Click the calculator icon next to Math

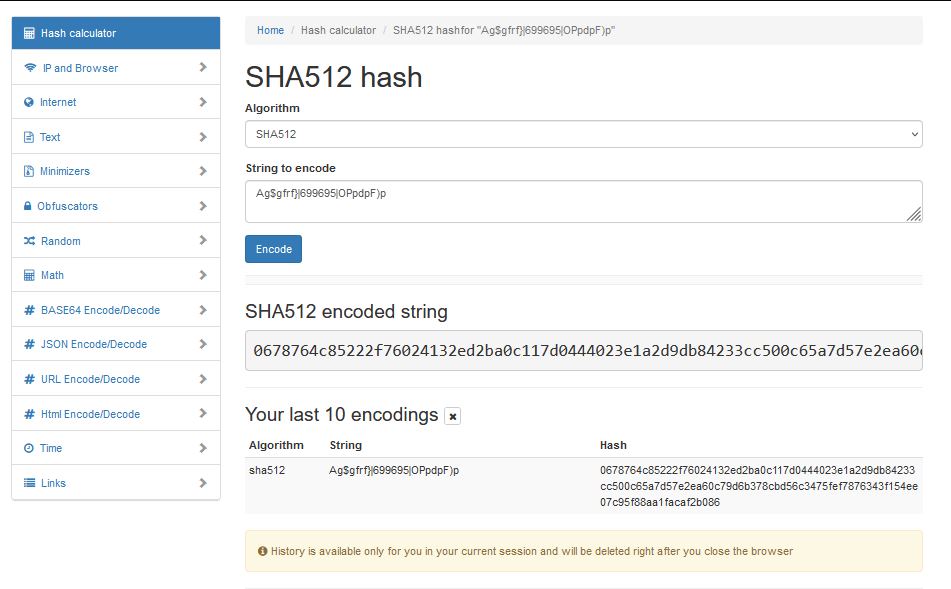(29, 275)
